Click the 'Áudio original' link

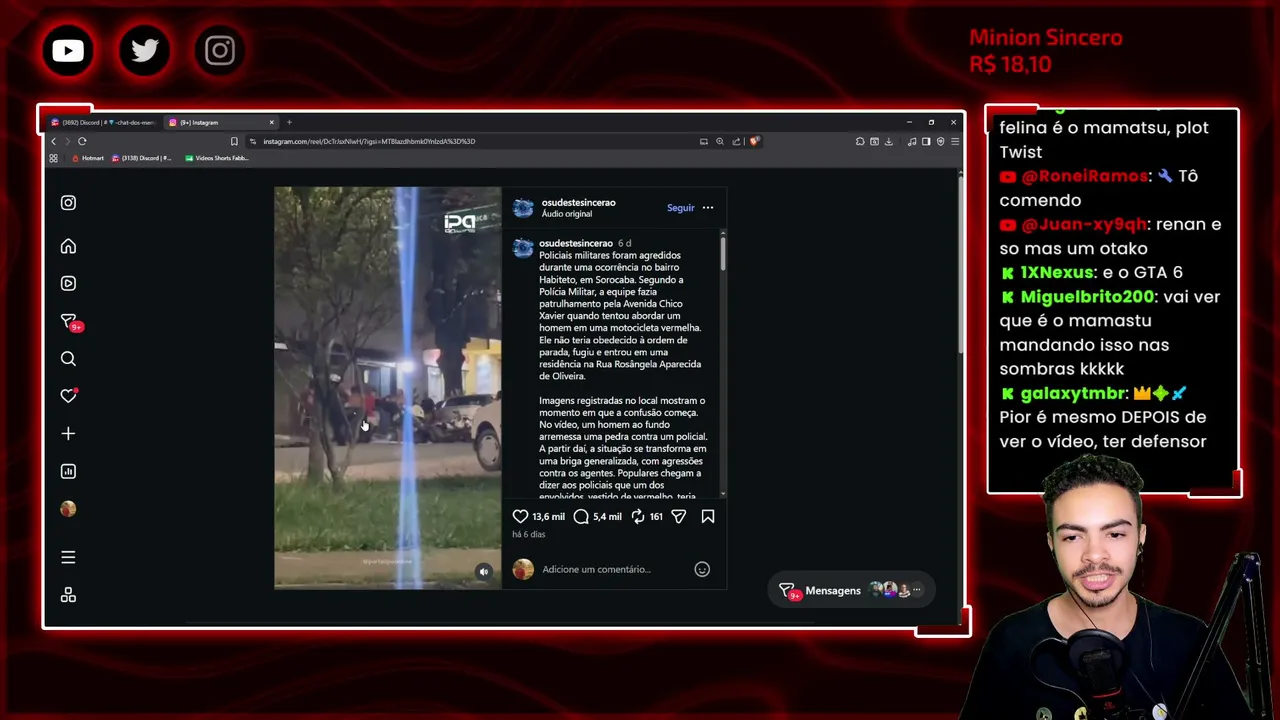(x=567, y=214)
